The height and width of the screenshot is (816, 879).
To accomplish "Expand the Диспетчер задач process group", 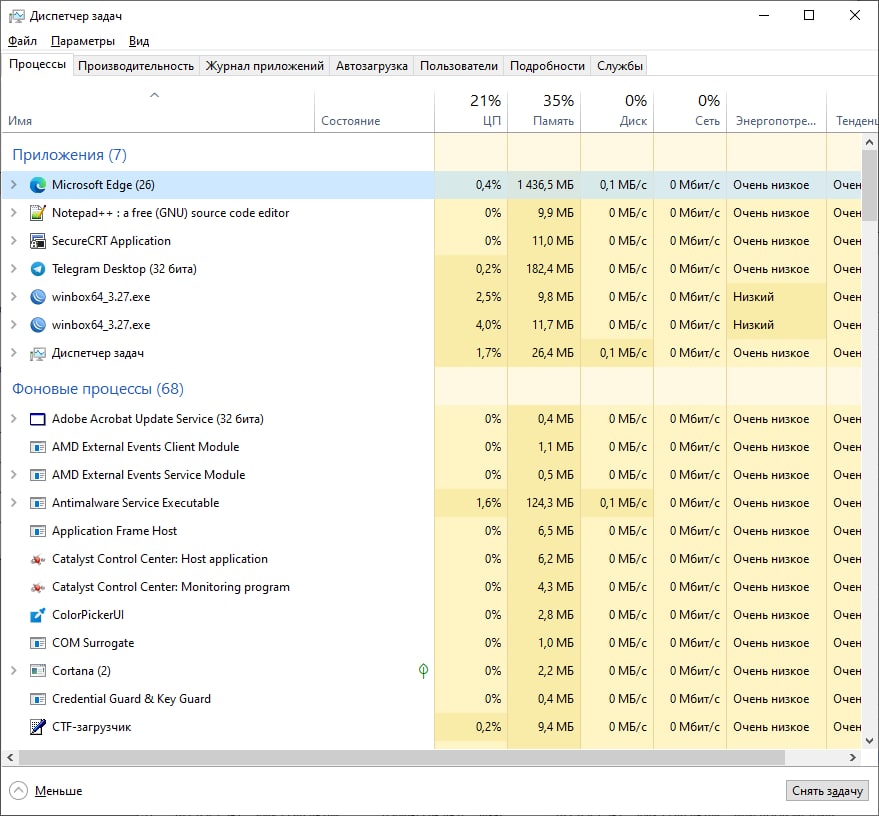I will (14, 353).
